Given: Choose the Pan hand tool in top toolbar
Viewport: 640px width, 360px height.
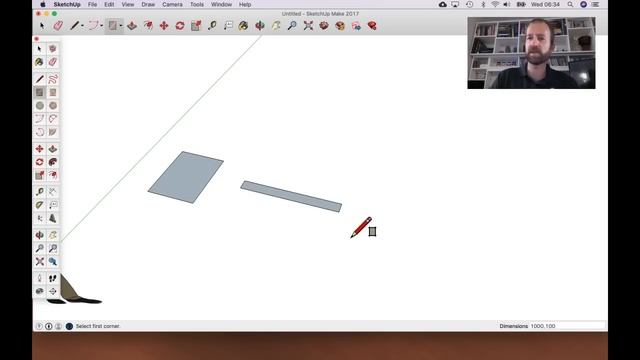Looking at the screenshot, I should tap(276, 26).
